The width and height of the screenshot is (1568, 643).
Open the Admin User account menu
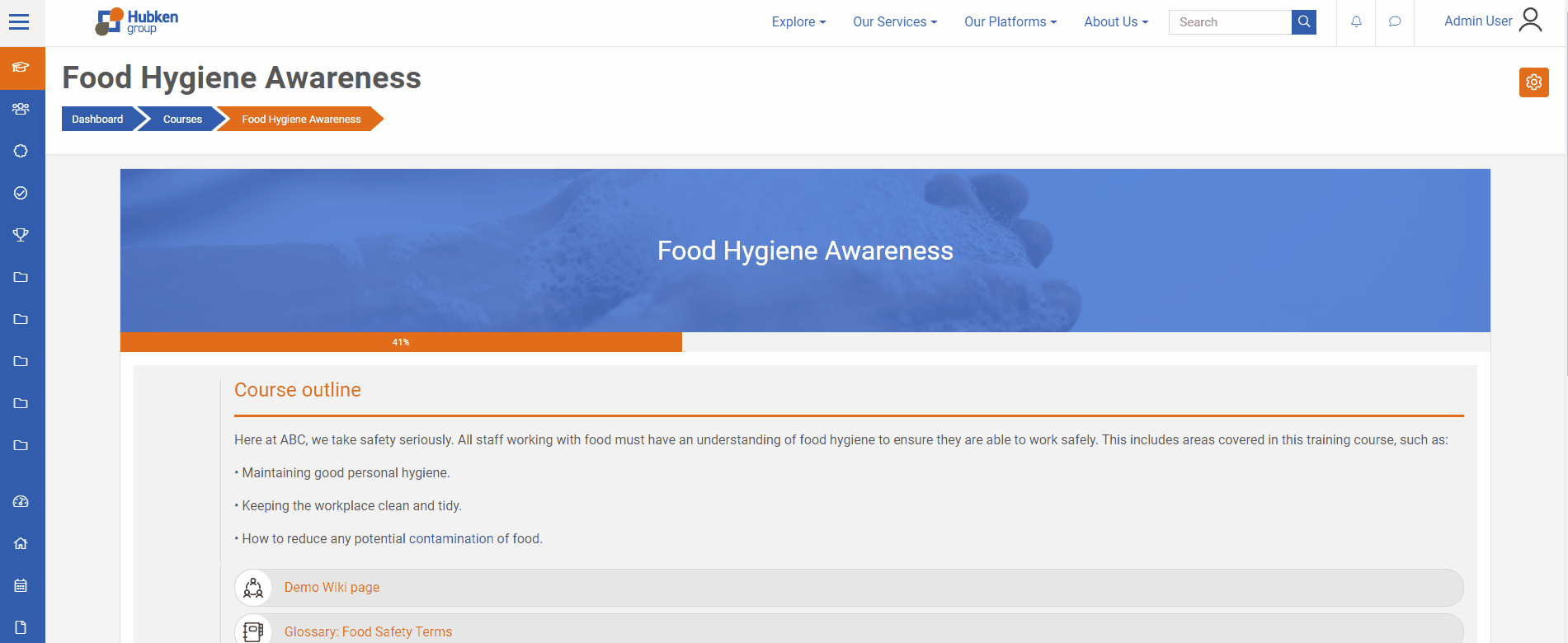click(x=1493, y=21)
